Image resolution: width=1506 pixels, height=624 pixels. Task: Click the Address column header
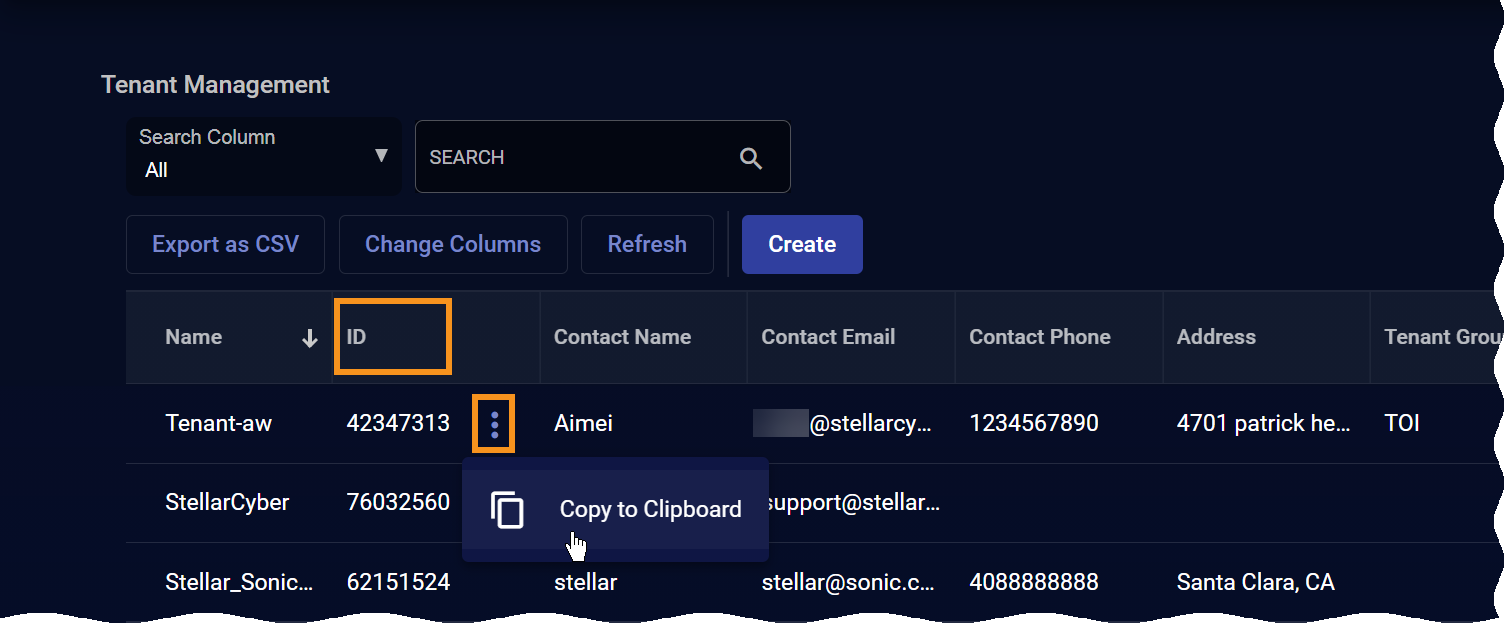[x=1216, y=338]
